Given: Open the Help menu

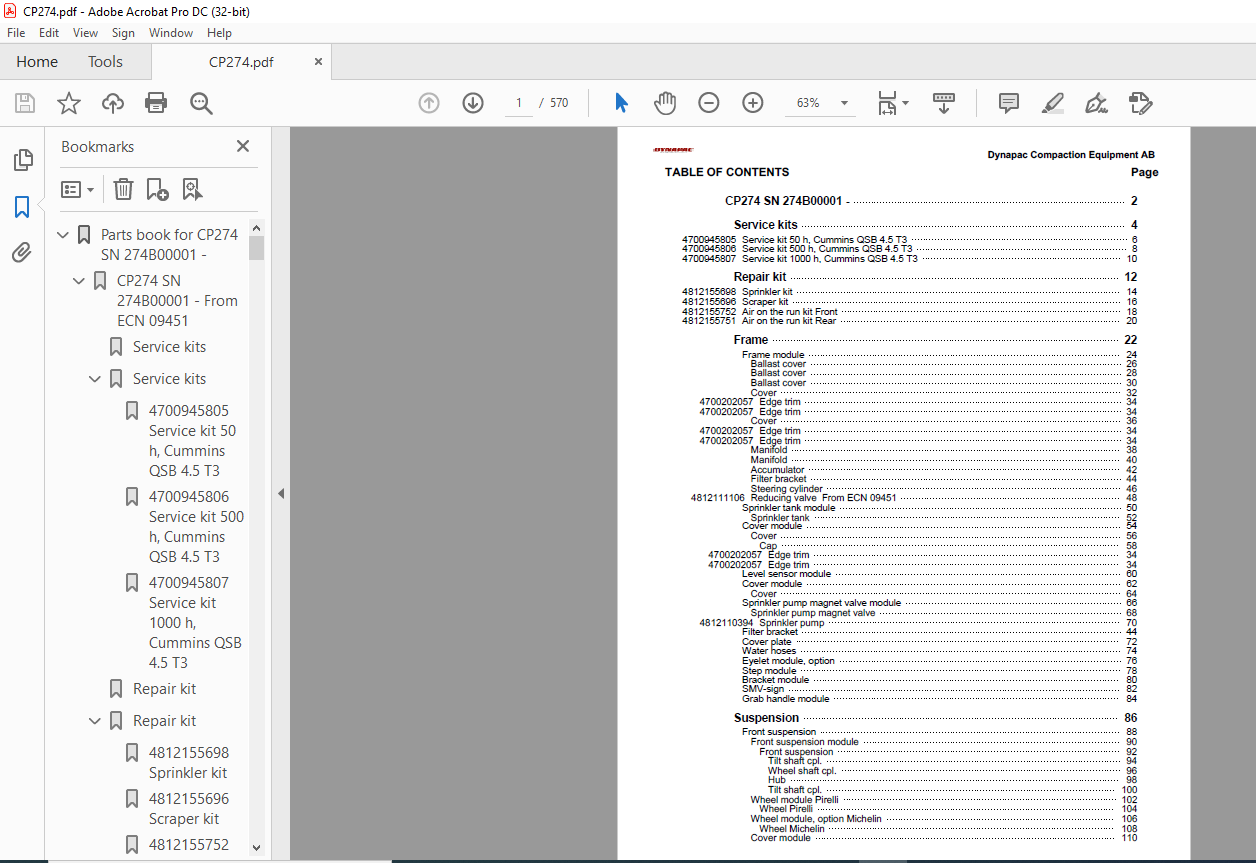Looking at the screenshot, I should click(x=219, y=33).
